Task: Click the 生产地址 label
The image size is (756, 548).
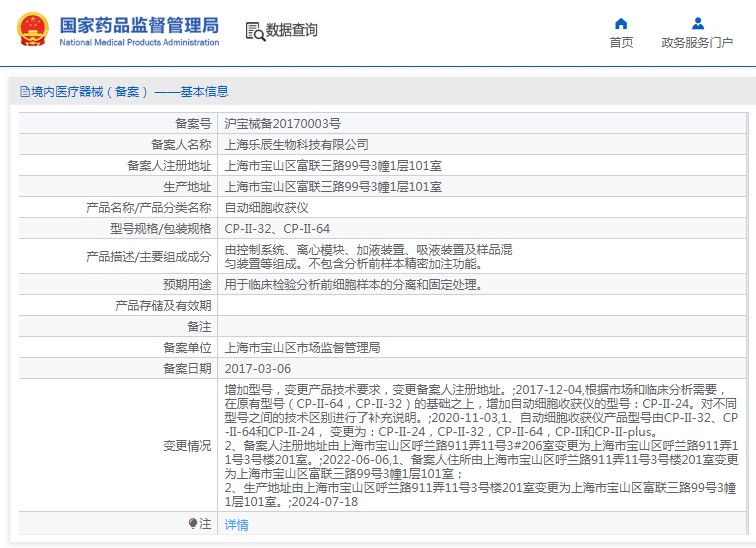Action: click(187, 187)
